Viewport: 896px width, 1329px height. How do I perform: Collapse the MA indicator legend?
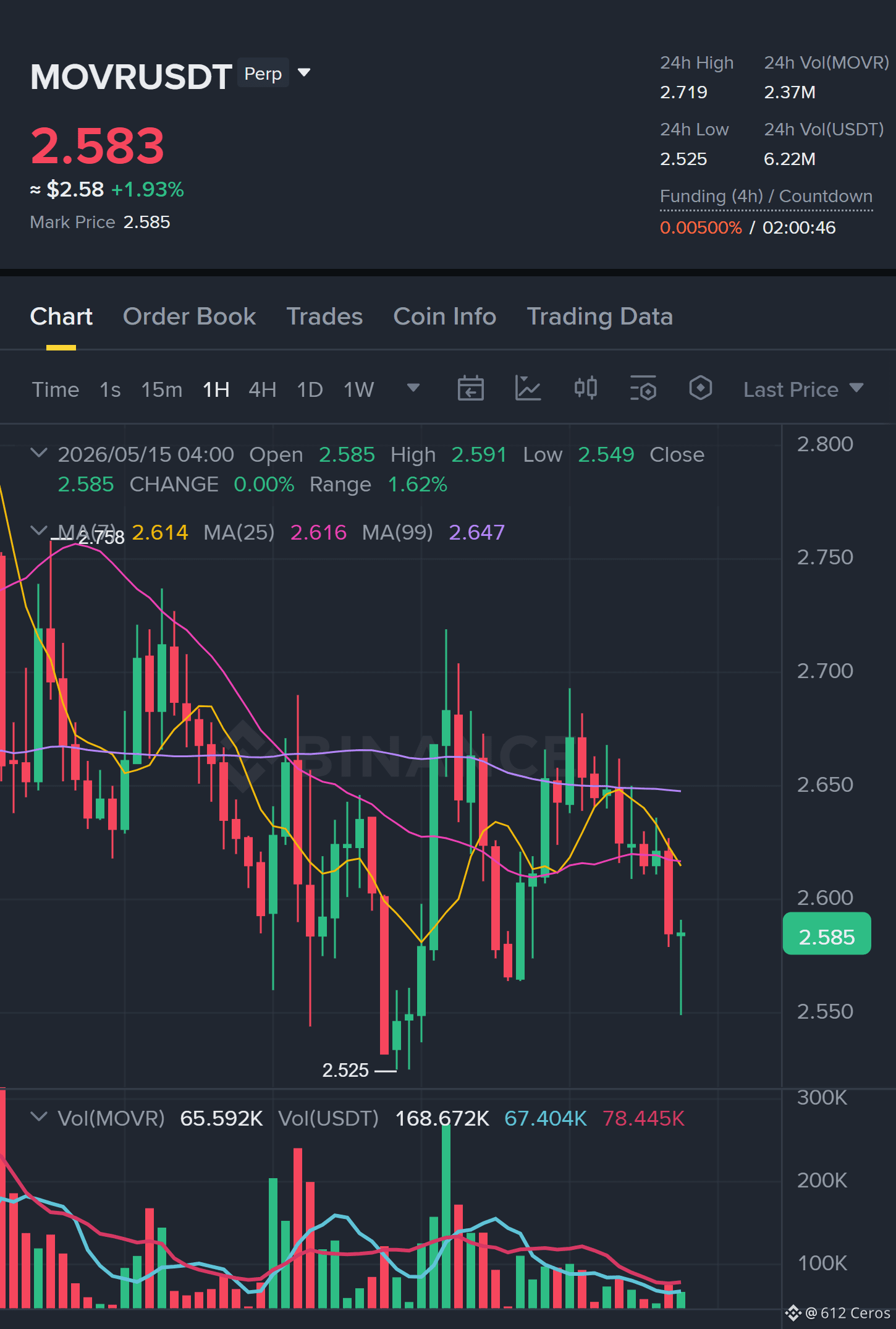click(x=39, y=530)
